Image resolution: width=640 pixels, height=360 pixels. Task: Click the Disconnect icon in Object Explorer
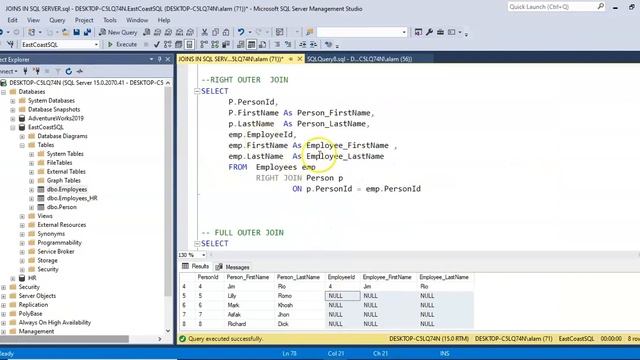pyautogui.click(x=36, y=71)
